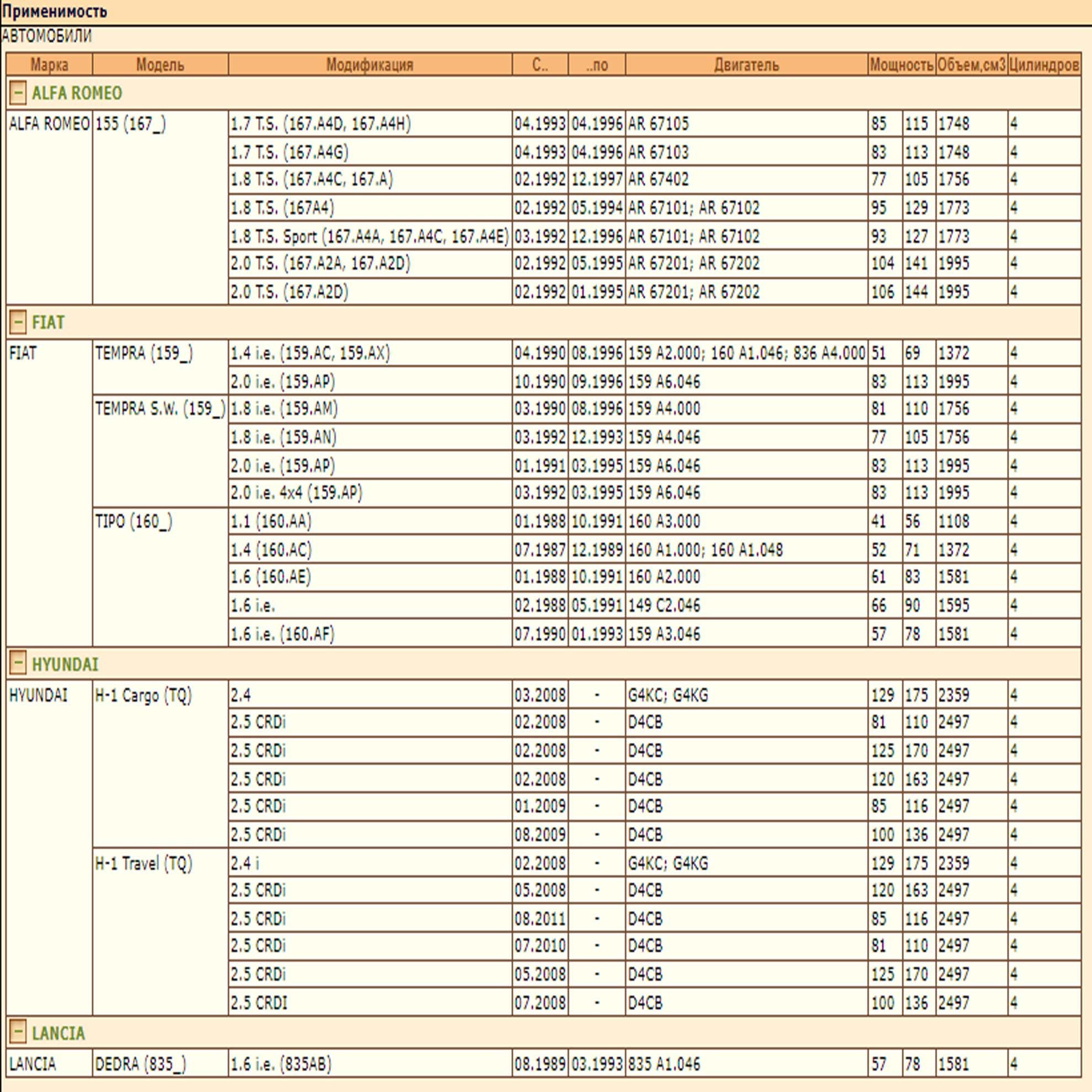1092x1092 pixels.
Task: Click engine code 159 A4.000
Action: point(664,409)
